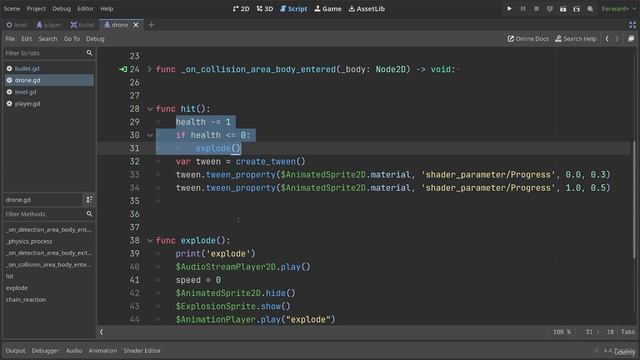Screen dimensions: 640x360
Task: Open Editor menu
Action: pos(85,9)
